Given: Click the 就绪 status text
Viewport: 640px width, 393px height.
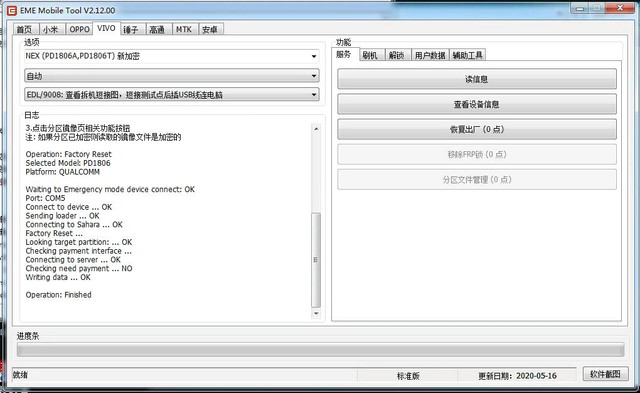Looking at the screenshot, I should point(20,375).
